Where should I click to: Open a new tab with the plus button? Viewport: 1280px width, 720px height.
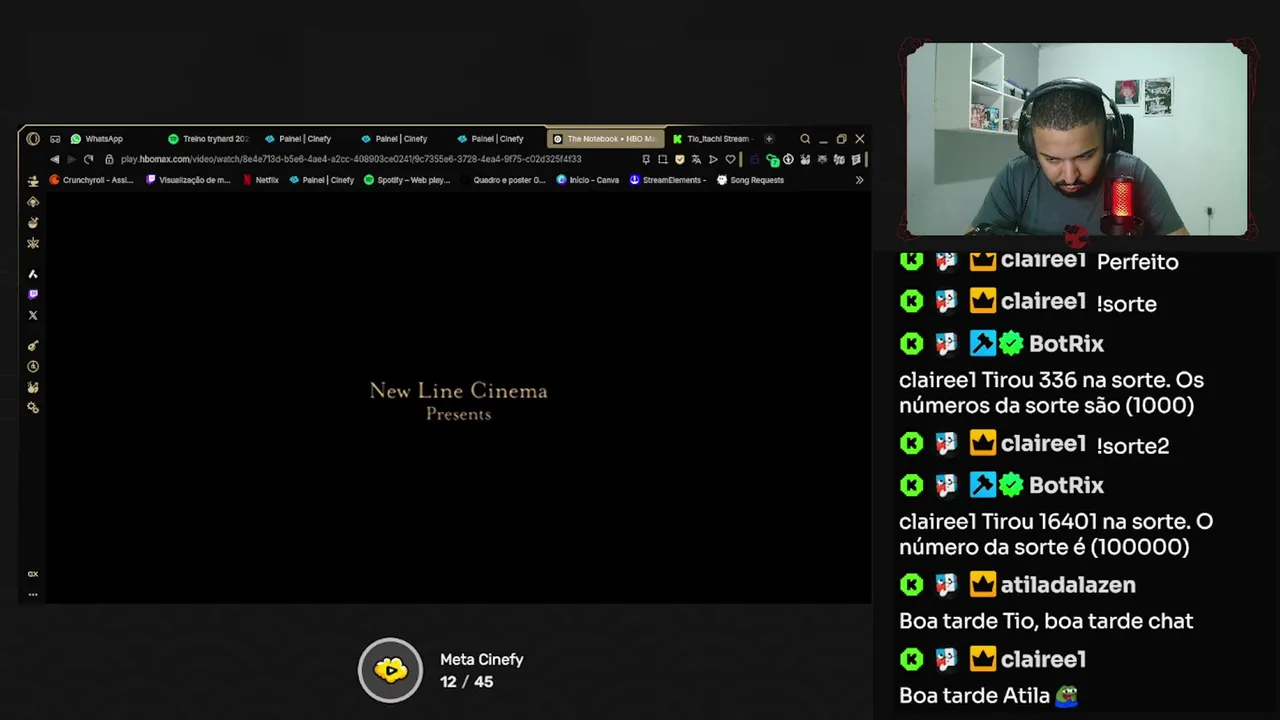click(x=769, y=139)
